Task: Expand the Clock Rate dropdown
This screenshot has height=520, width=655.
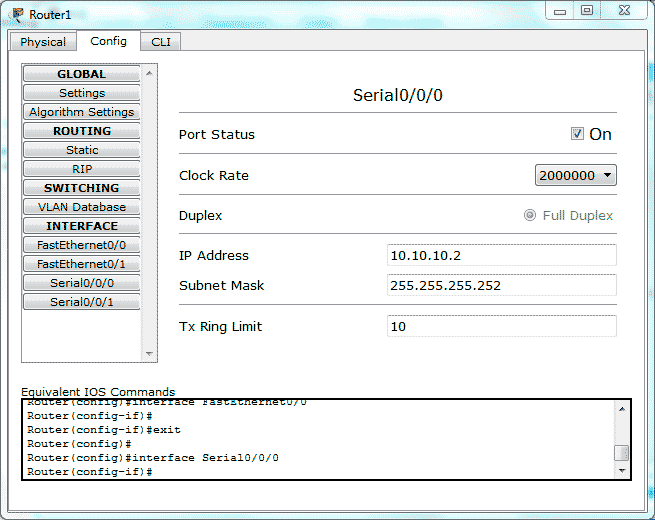Action: pos(576,176)
